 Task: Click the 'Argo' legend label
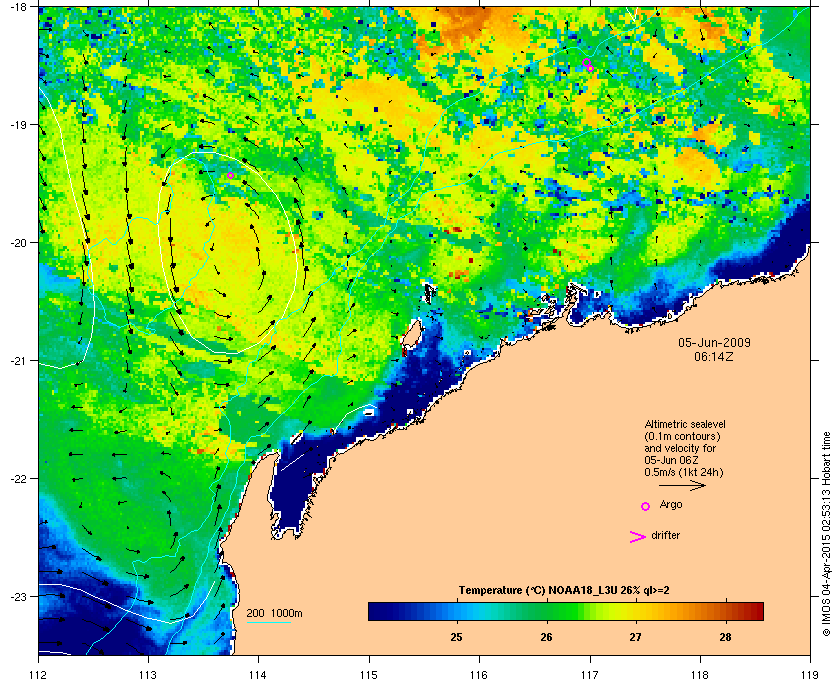[671, 505]
